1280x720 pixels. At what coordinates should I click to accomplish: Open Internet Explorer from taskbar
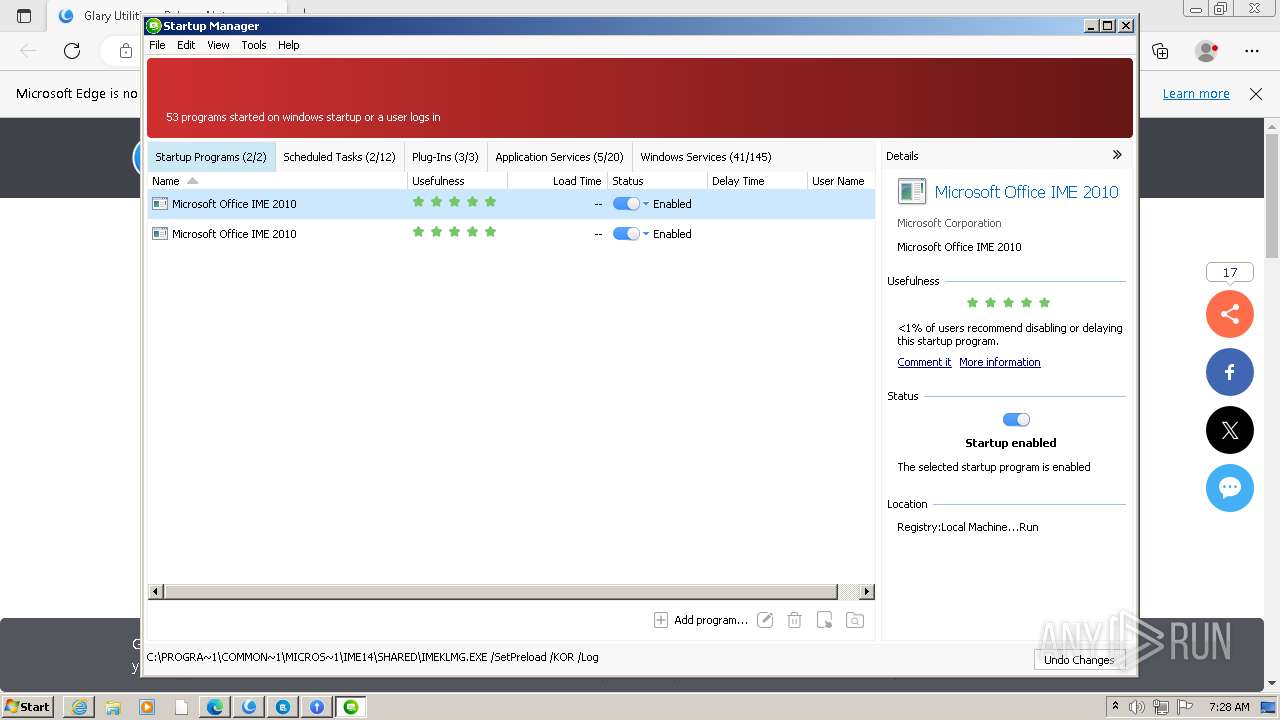point(79,707)
